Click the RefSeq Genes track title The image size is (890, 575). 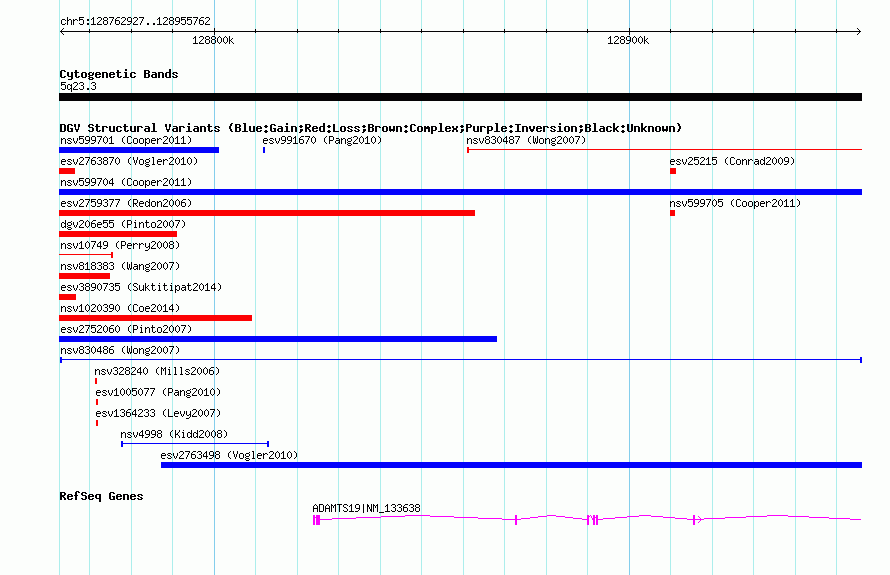[101, 496]
